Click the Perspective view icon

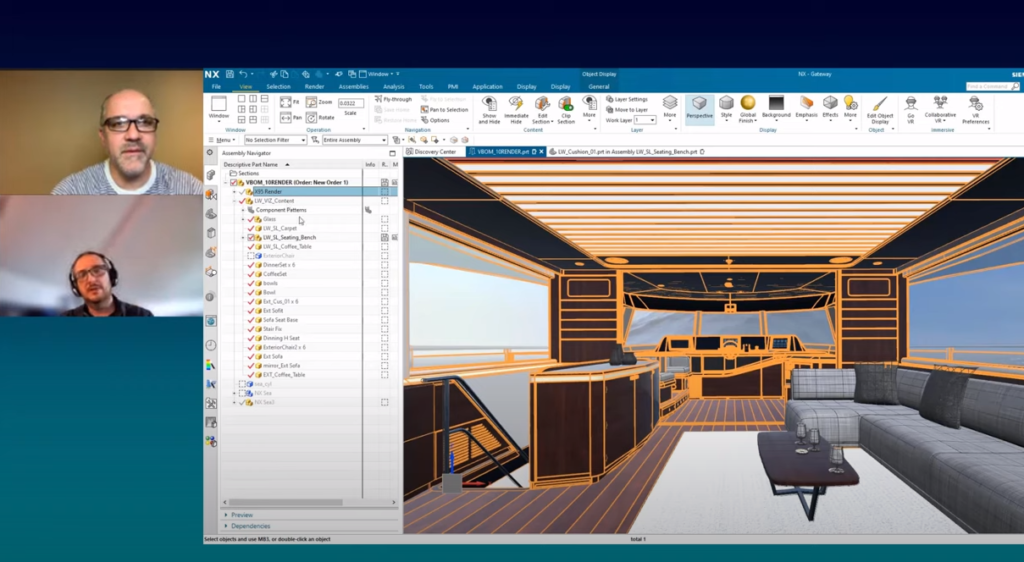pyautogui.click(x=700, y=105)
